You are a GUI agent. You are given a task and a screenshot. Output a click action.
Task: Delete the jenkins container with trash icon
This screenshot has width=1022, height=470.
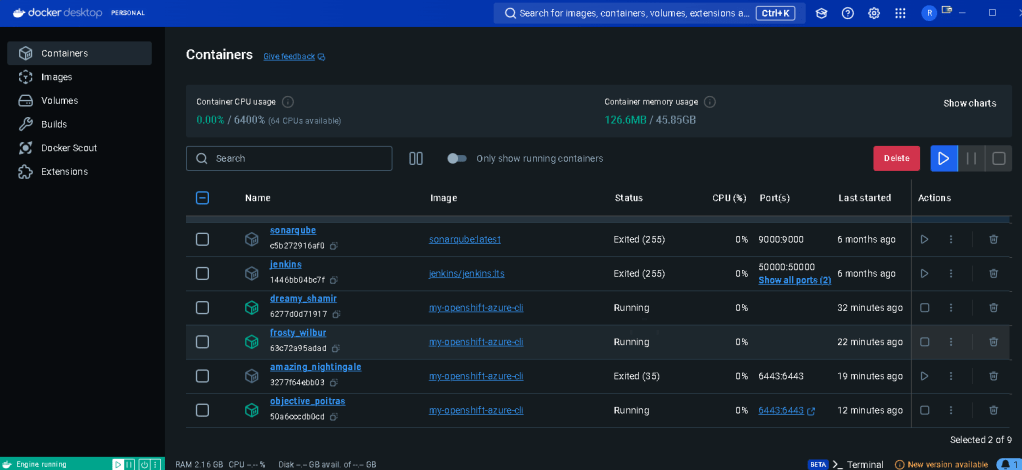point(993,273)
